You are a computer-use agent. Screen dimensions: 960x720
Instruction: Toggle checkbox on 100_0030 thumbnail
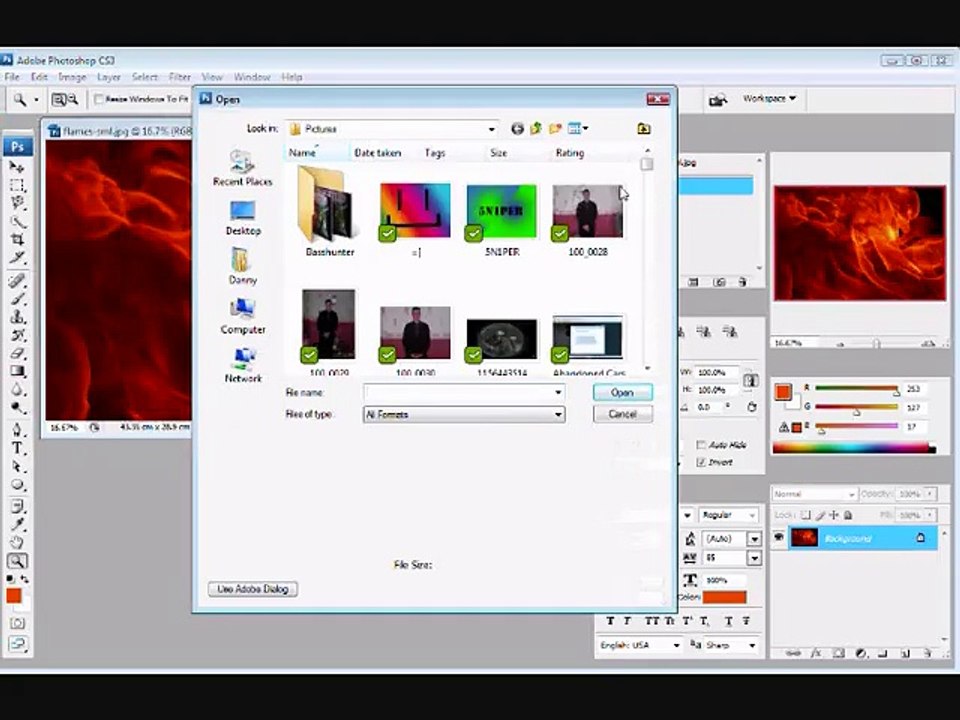(387, 354)
